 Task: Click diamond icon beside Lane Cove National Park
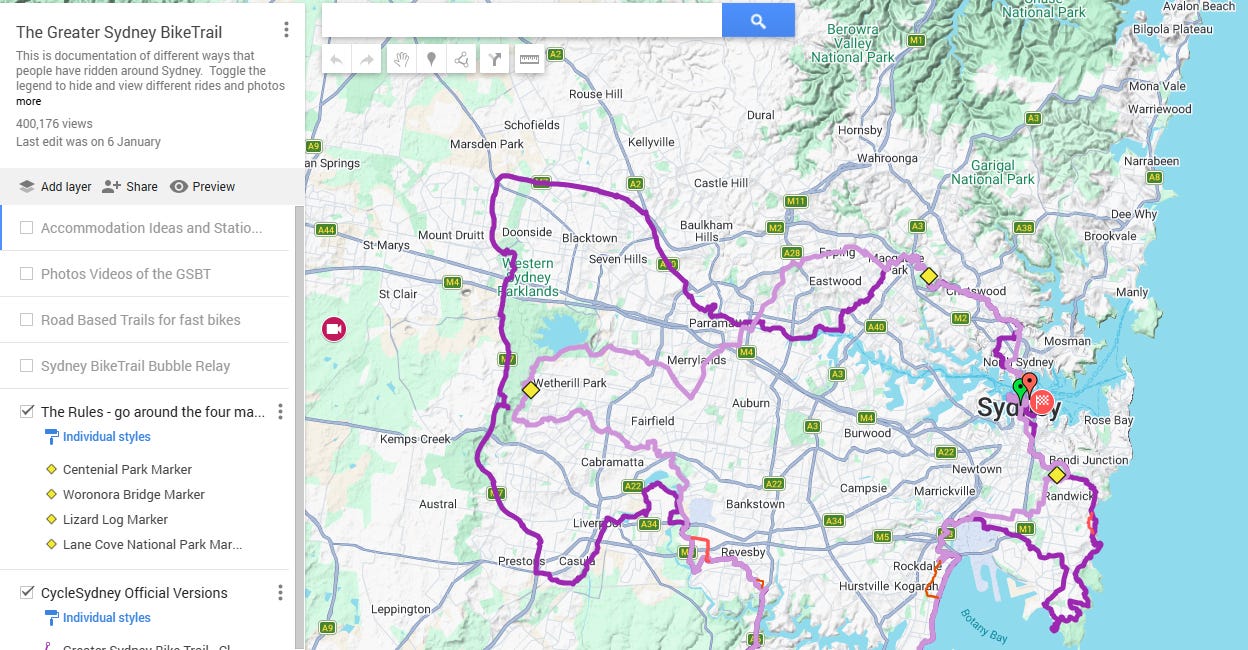point(51,544)
